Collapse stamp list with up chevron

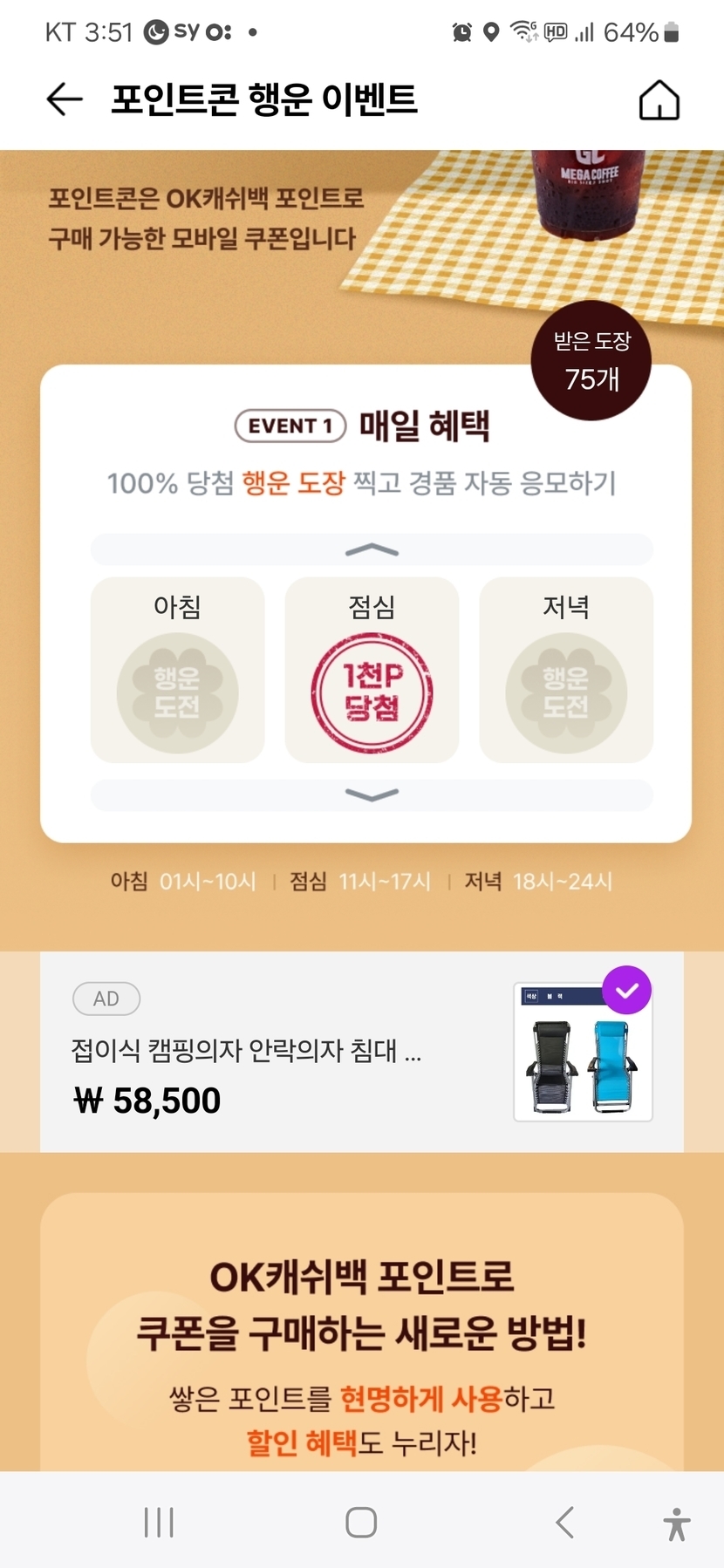click(x=372, y=550)
